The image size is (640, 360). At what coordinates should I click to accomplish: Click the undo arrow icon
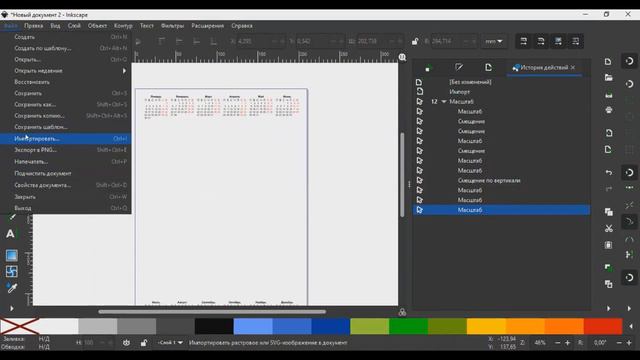608,172
